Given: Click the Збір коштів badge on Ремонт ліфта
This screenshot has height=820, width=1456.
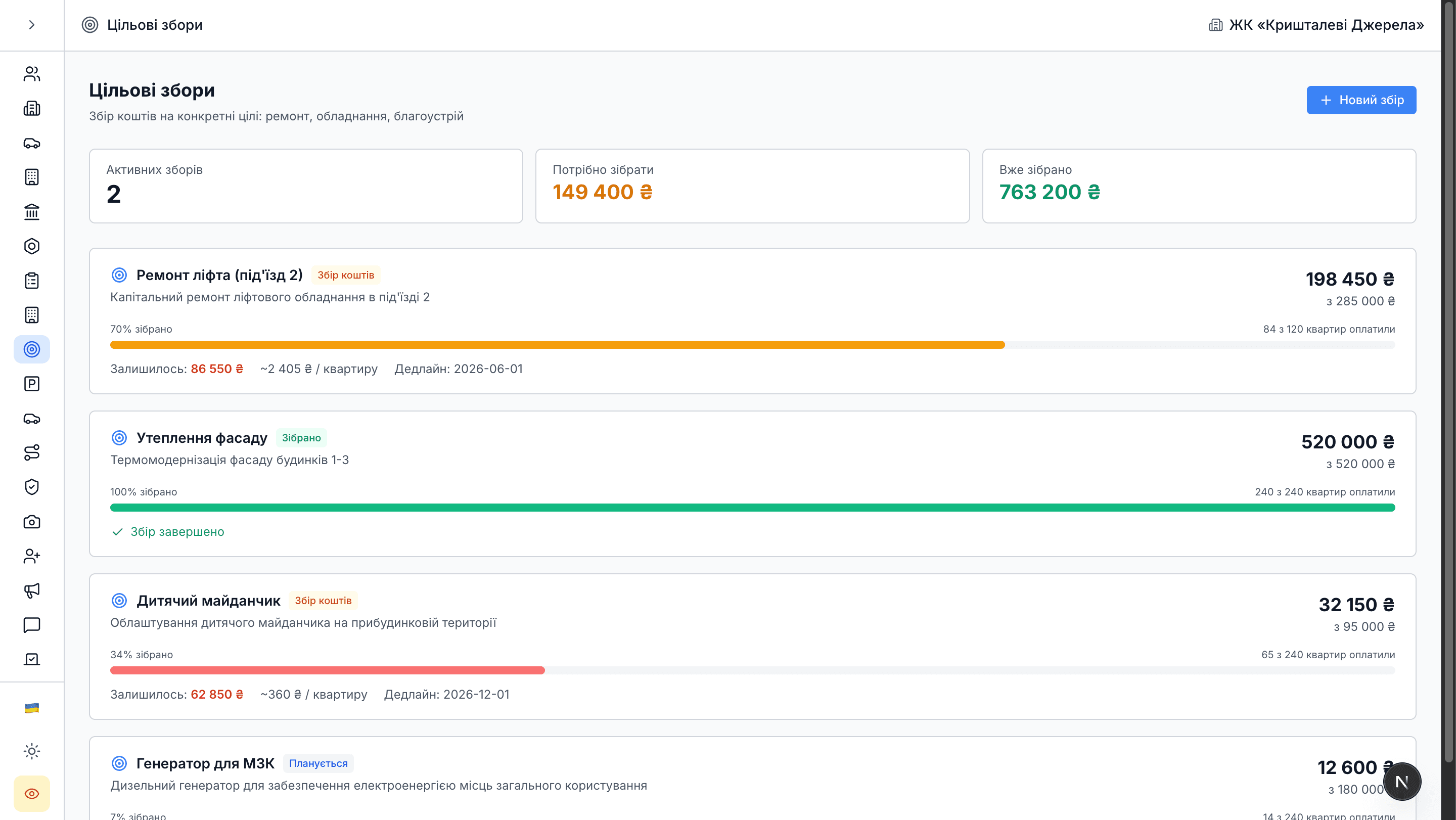Looking at the screenshot, I should coord(345,275).
